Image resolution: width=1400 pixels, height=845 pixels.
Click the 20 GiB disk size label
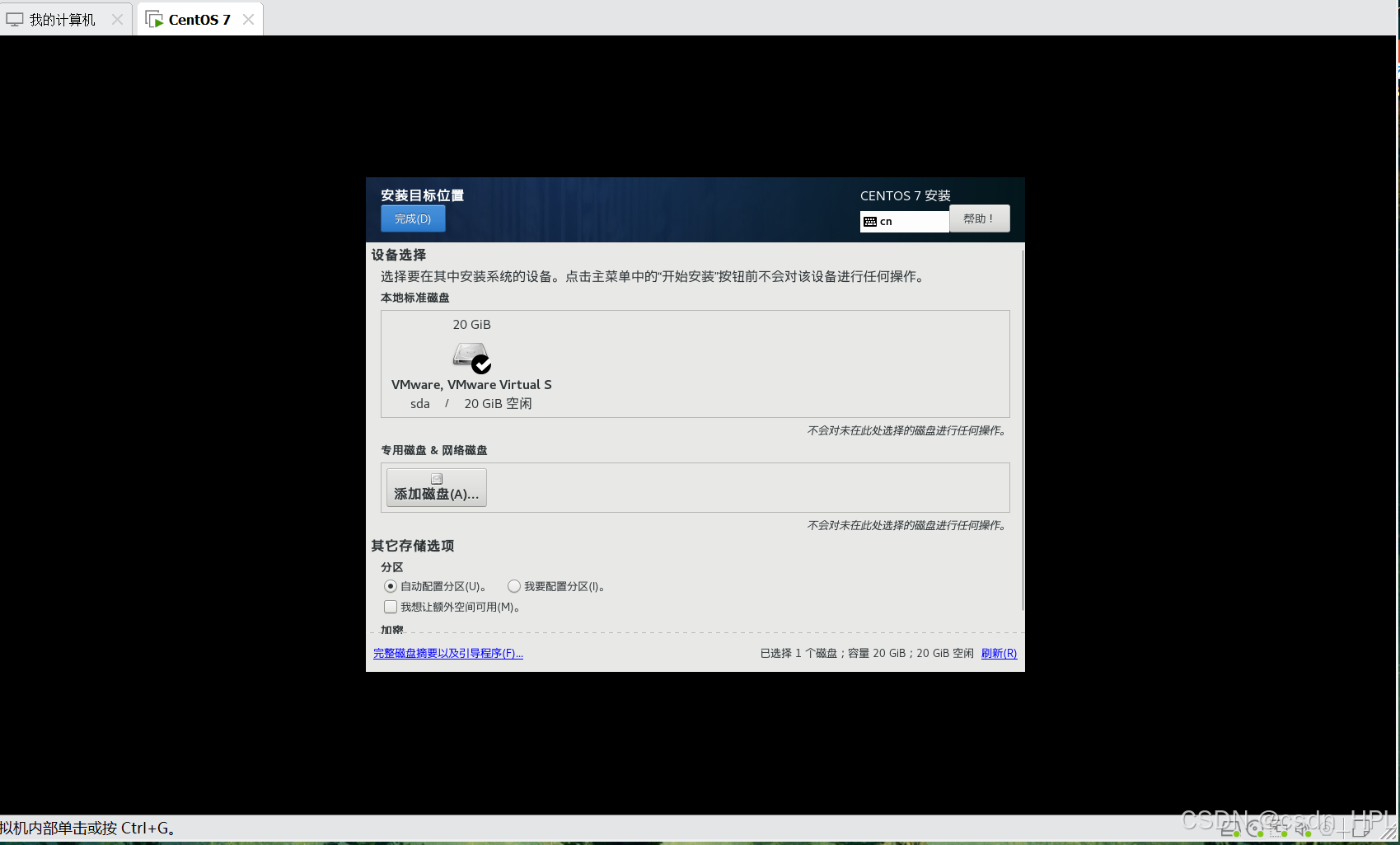[x=471, y=325]
